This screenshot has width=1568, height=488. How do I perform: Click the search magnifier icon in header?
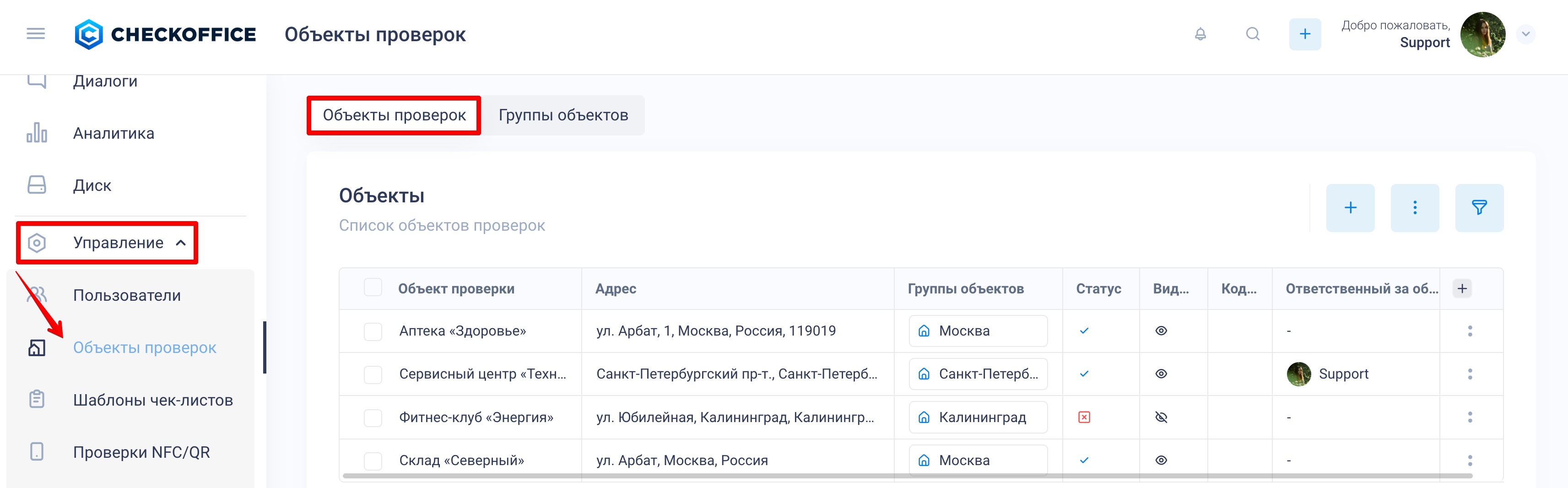point(1252,34)
